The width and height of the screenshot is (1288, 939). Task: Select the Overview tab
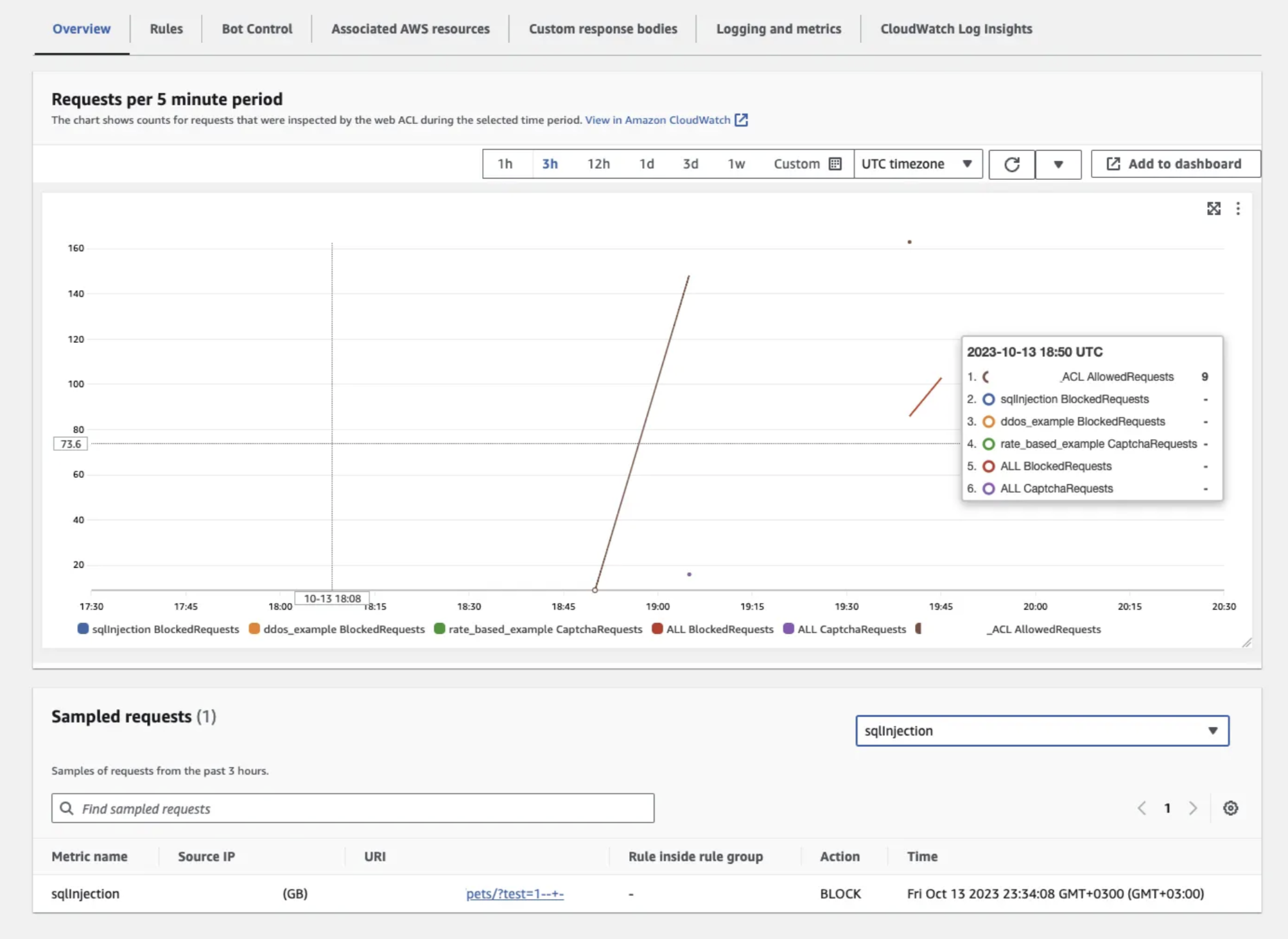82,29
